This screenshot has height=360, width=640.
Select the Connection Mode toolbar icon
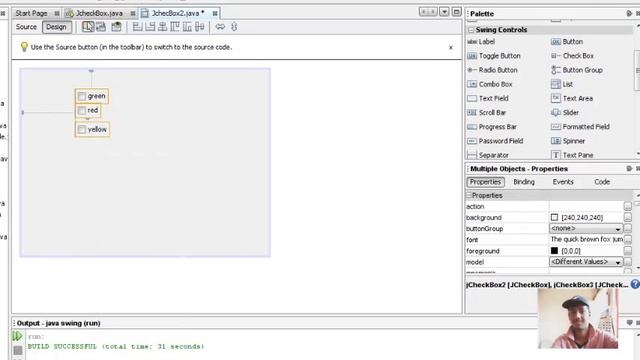(101, 27)
